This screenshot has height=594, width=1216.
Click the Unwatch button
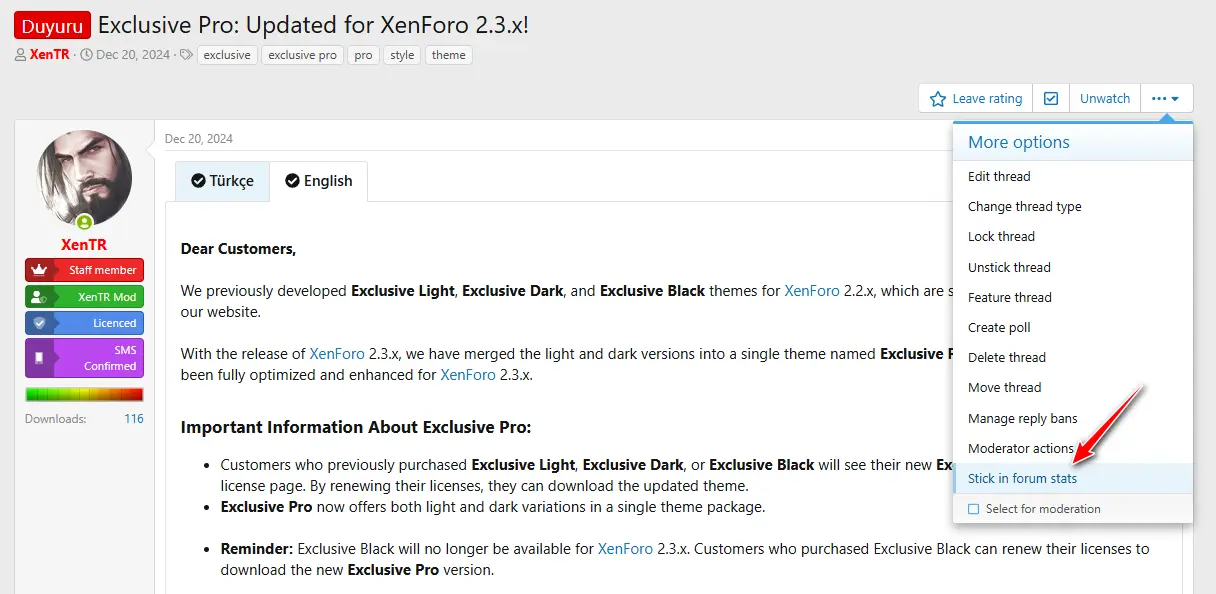[x=1105, y=98]
